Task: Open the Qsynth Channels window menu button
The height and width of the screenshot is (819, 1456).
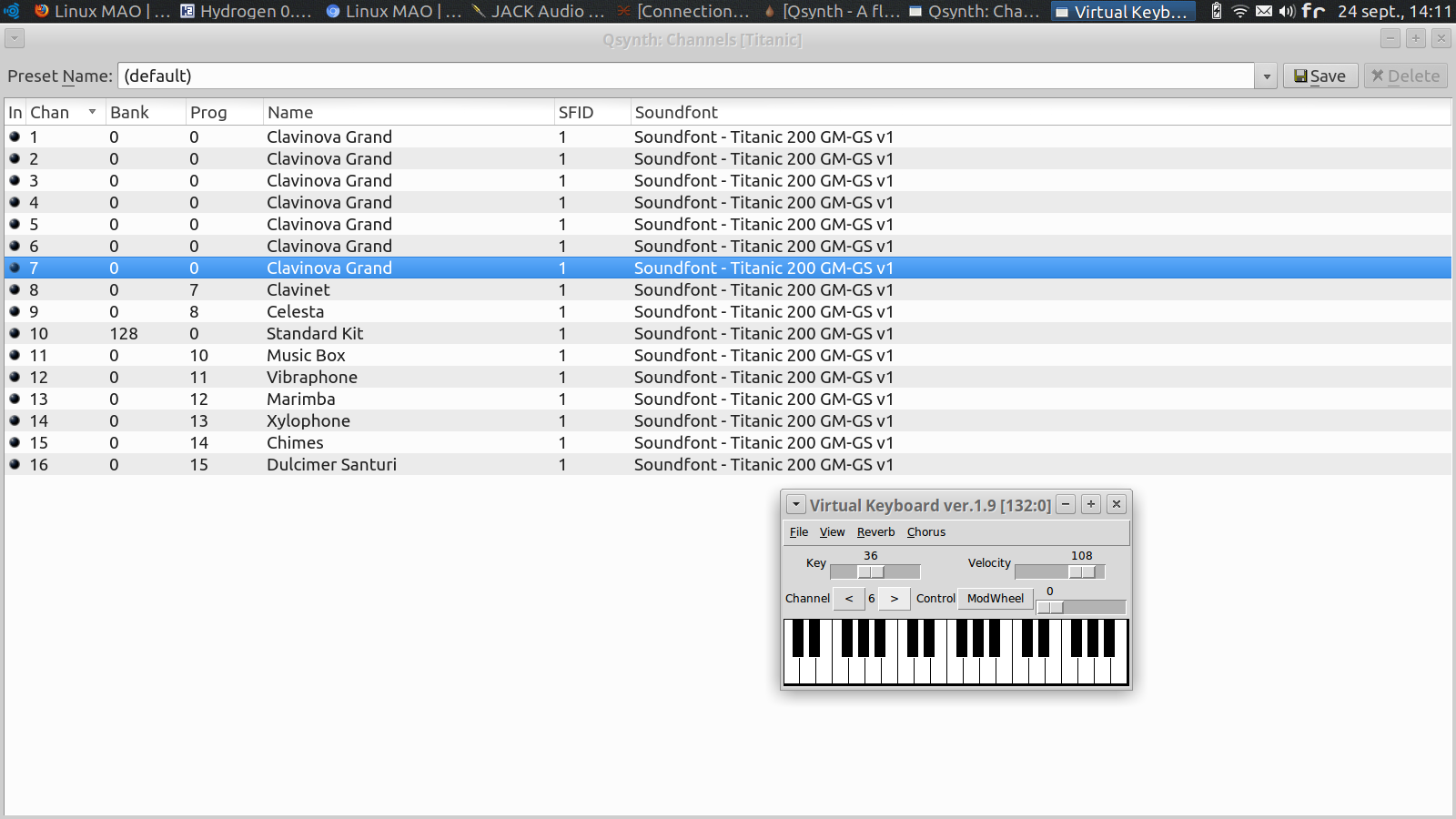Action: 15,38
